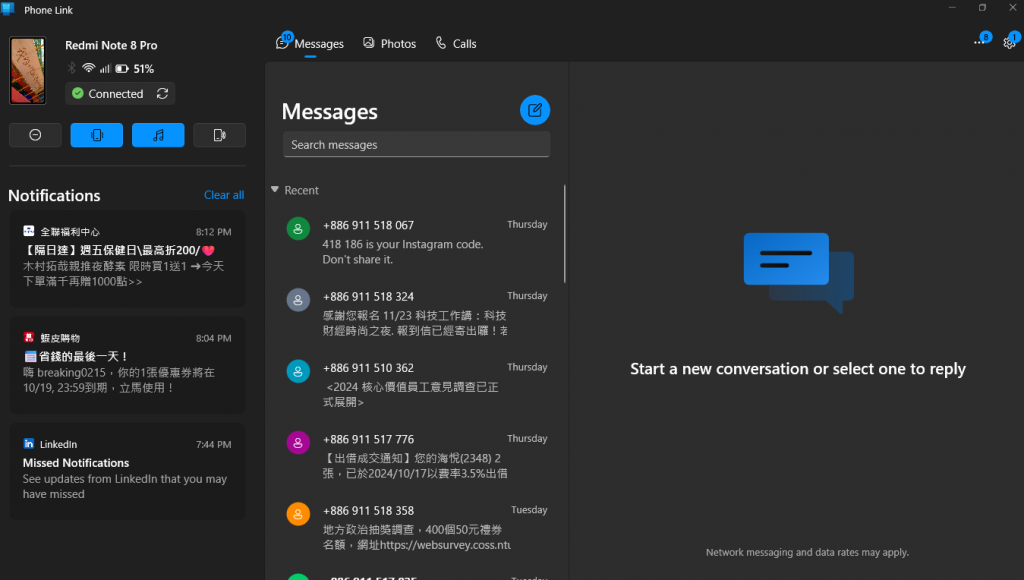Screen dimensions: 1024x580
Task: Click gray avatar for 518 324 contact
Action: pos(298,300)
